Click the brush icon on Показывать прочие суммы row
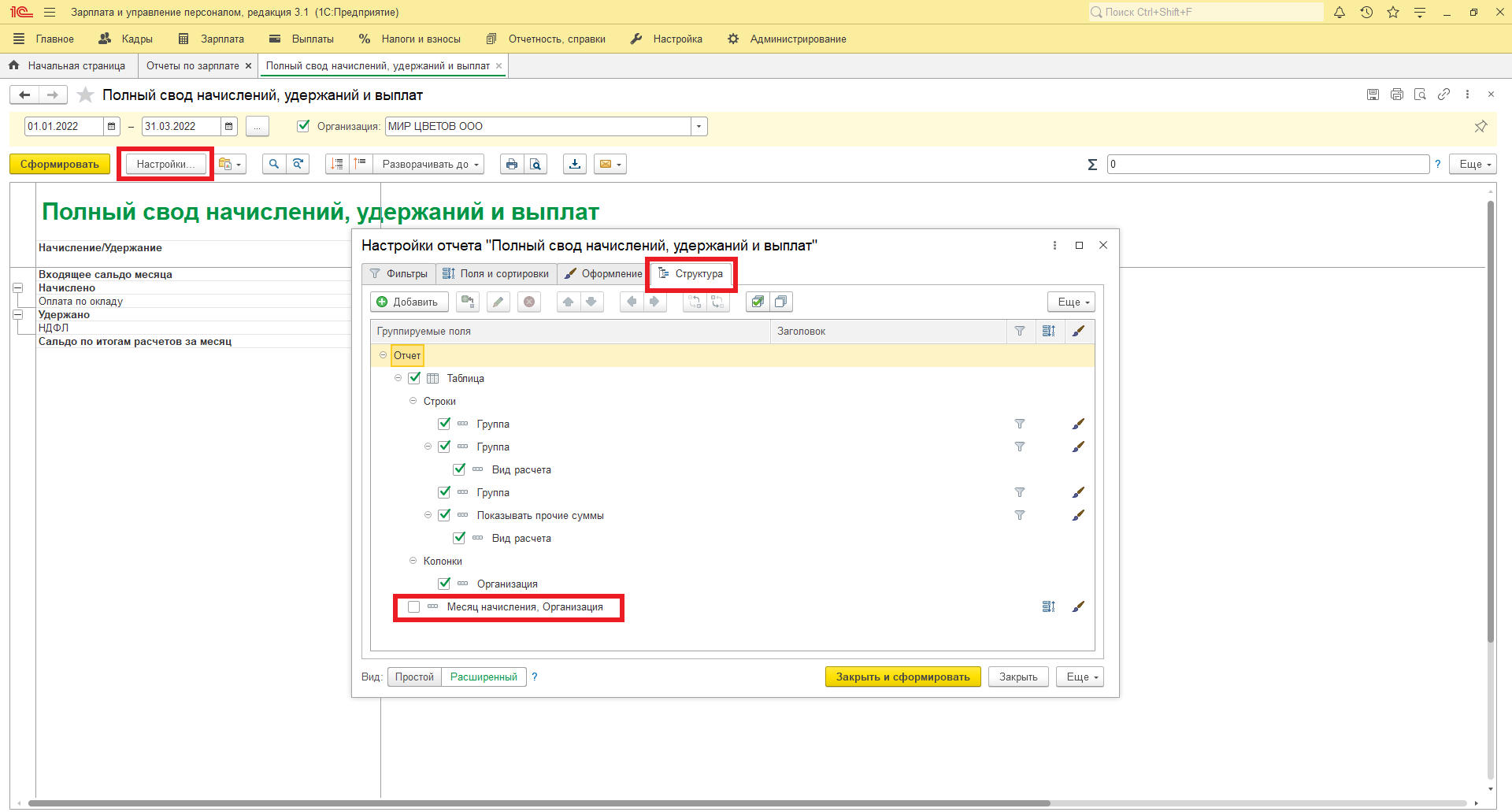 [1078, 515]
